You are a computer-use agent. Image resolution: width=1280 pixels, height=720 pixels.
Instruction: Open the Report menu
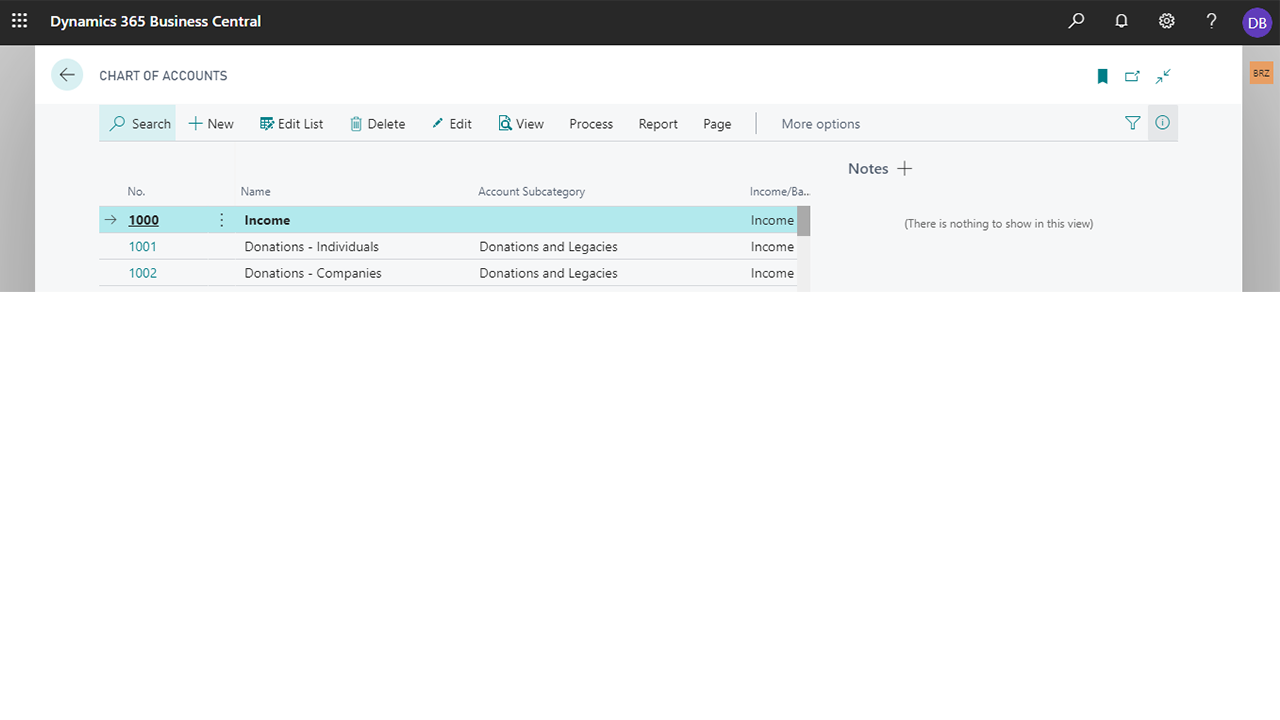pyautogui.click(x=658, y=124)
